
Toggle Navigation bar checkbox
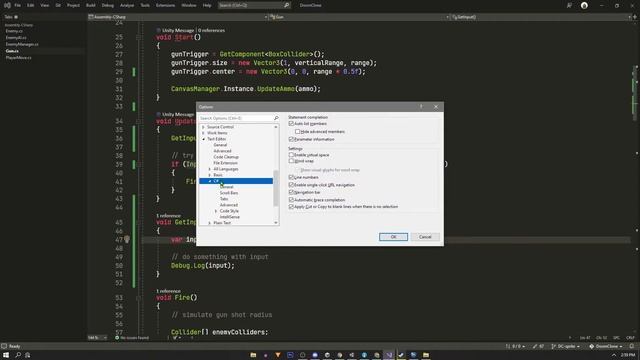pos(291,192)
